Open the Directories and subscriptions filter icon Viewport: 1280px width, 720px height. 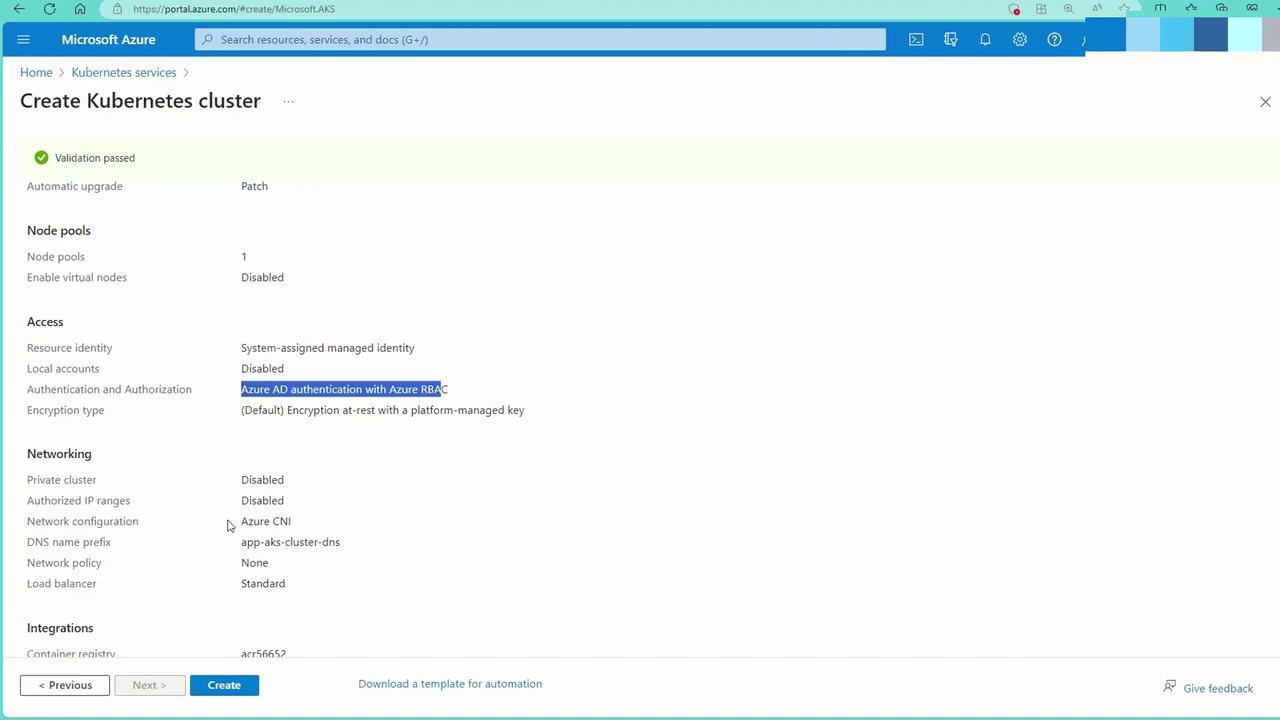[x=951, y=40]
